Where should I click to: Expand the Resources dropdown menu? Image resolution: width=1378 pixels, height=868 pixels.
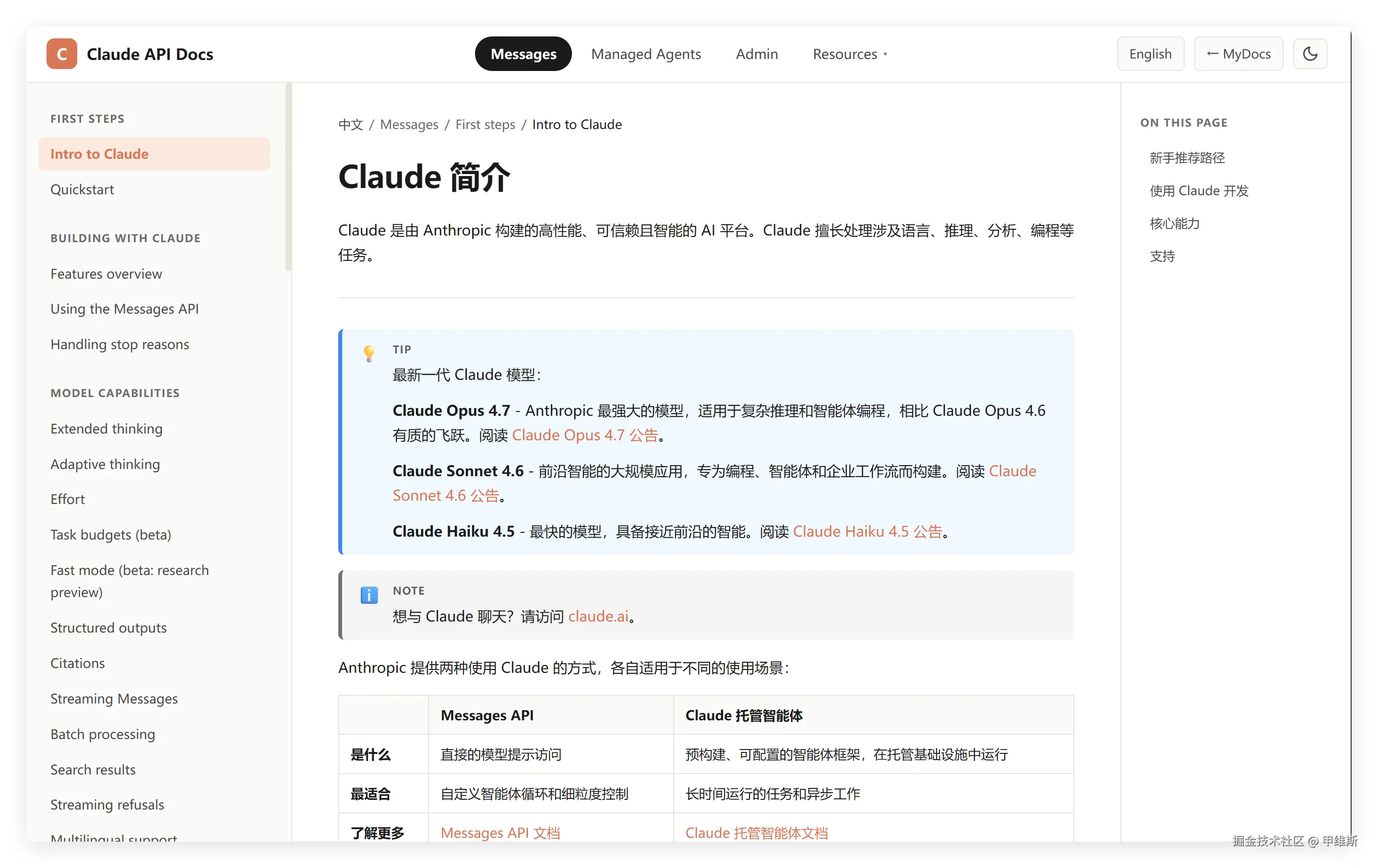[850, 54]
